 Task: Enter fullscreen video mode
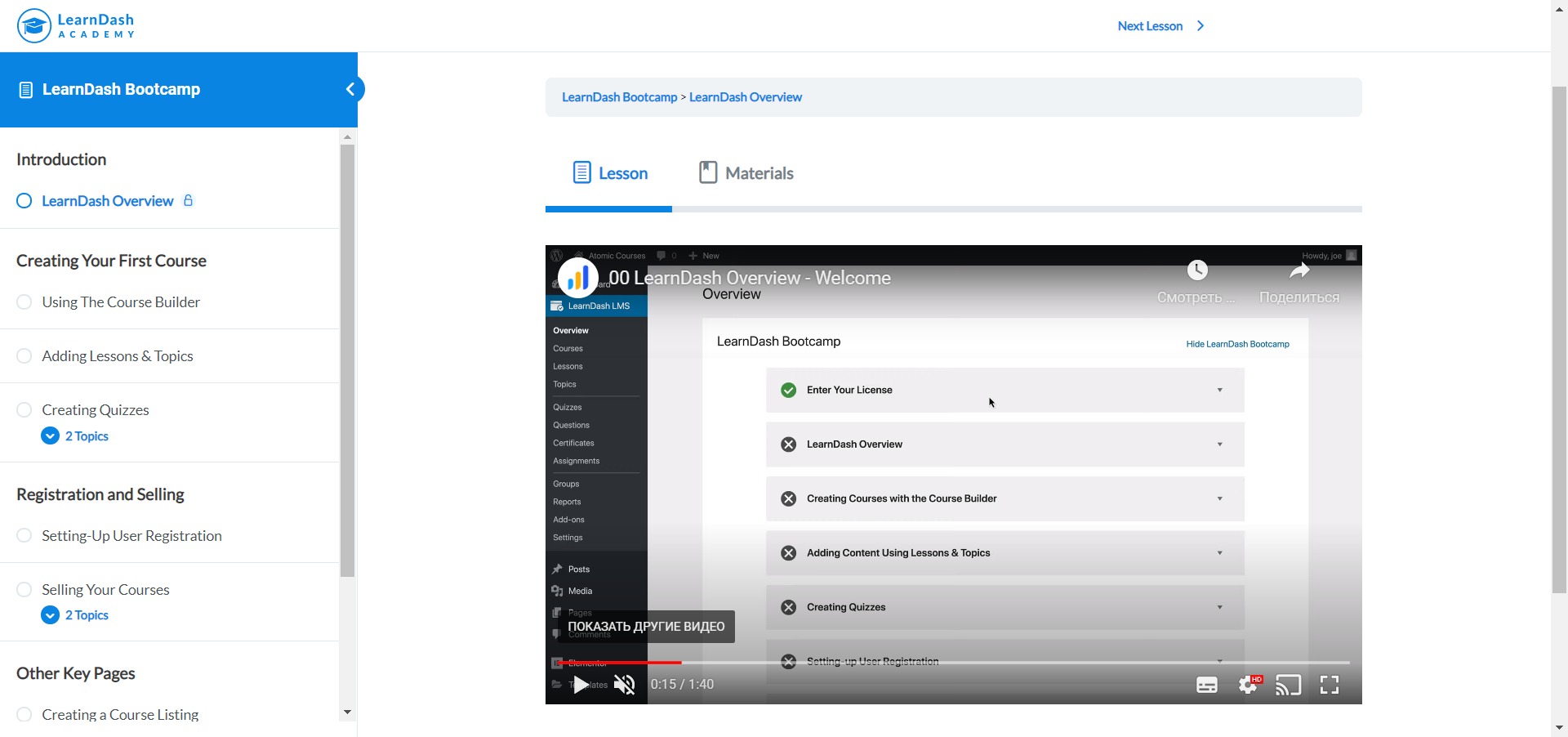tap(1330, 685)
